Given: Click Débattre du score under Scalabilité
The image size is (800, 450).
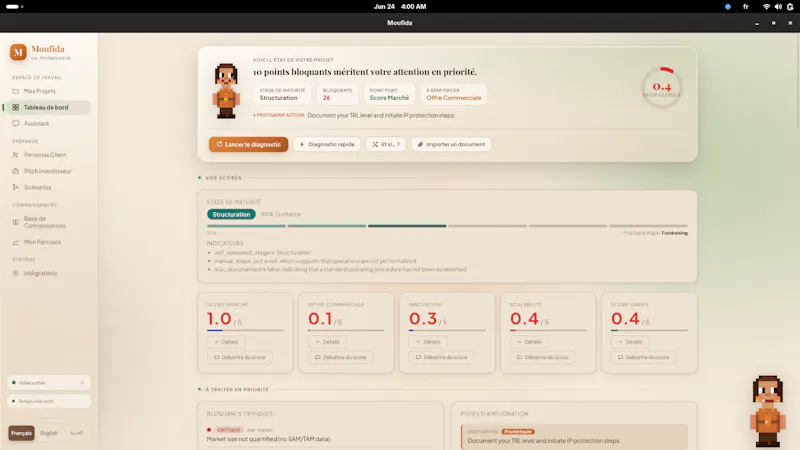Looking at the screenshot, I should click(x=542, y=357).
